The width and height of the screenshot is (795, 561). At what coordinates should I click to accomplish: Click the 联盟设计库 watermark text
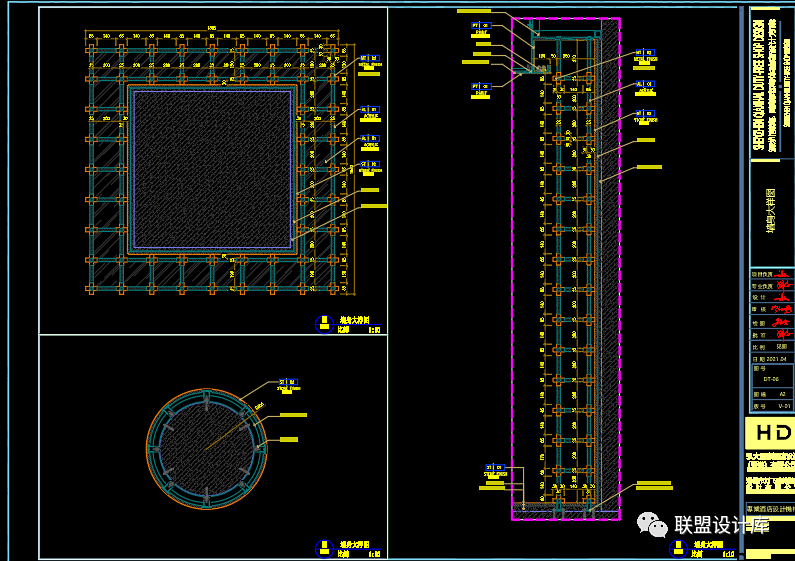point(722,525)
